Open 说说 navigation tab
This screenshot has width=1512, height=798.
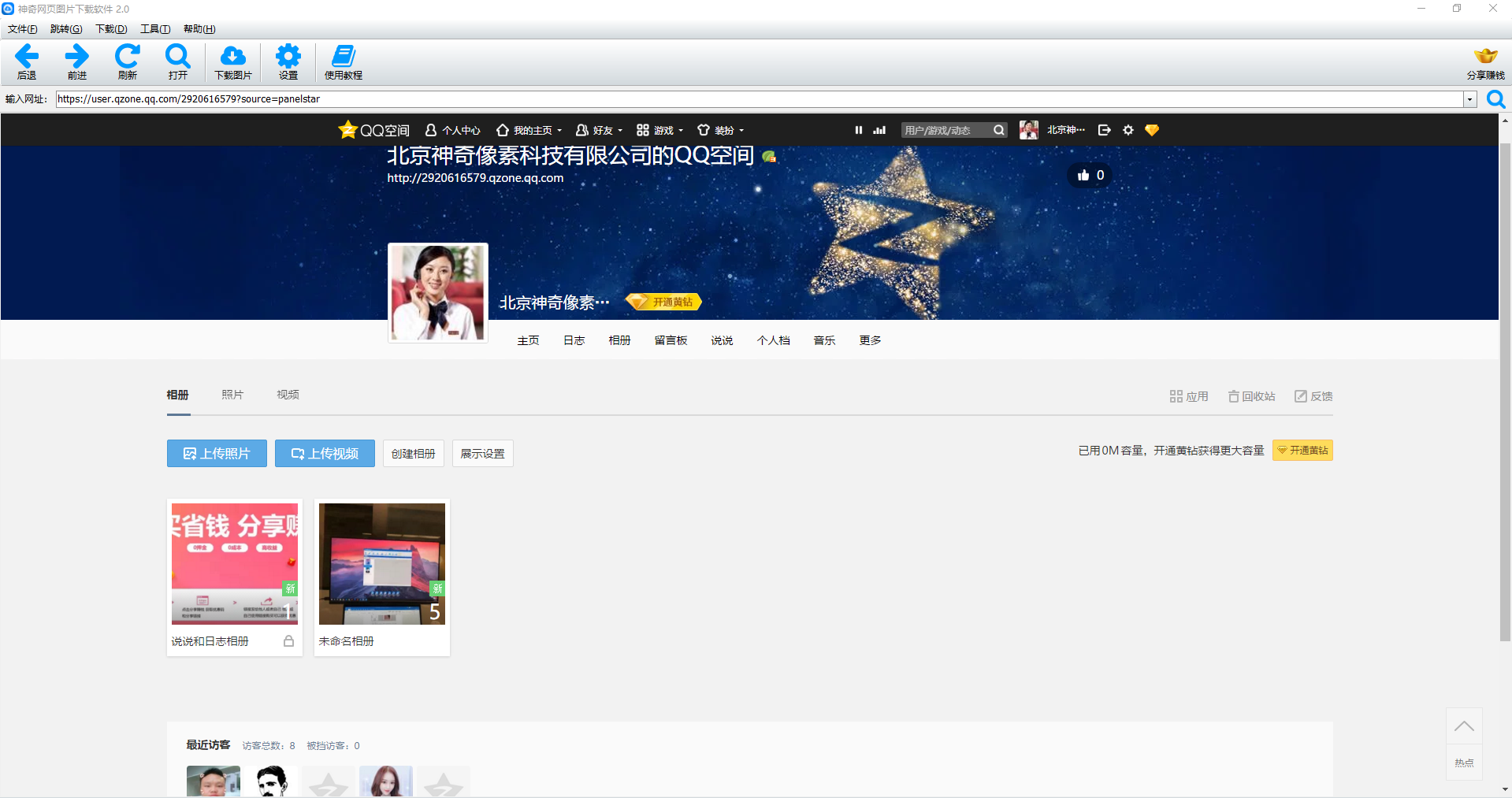722,340
